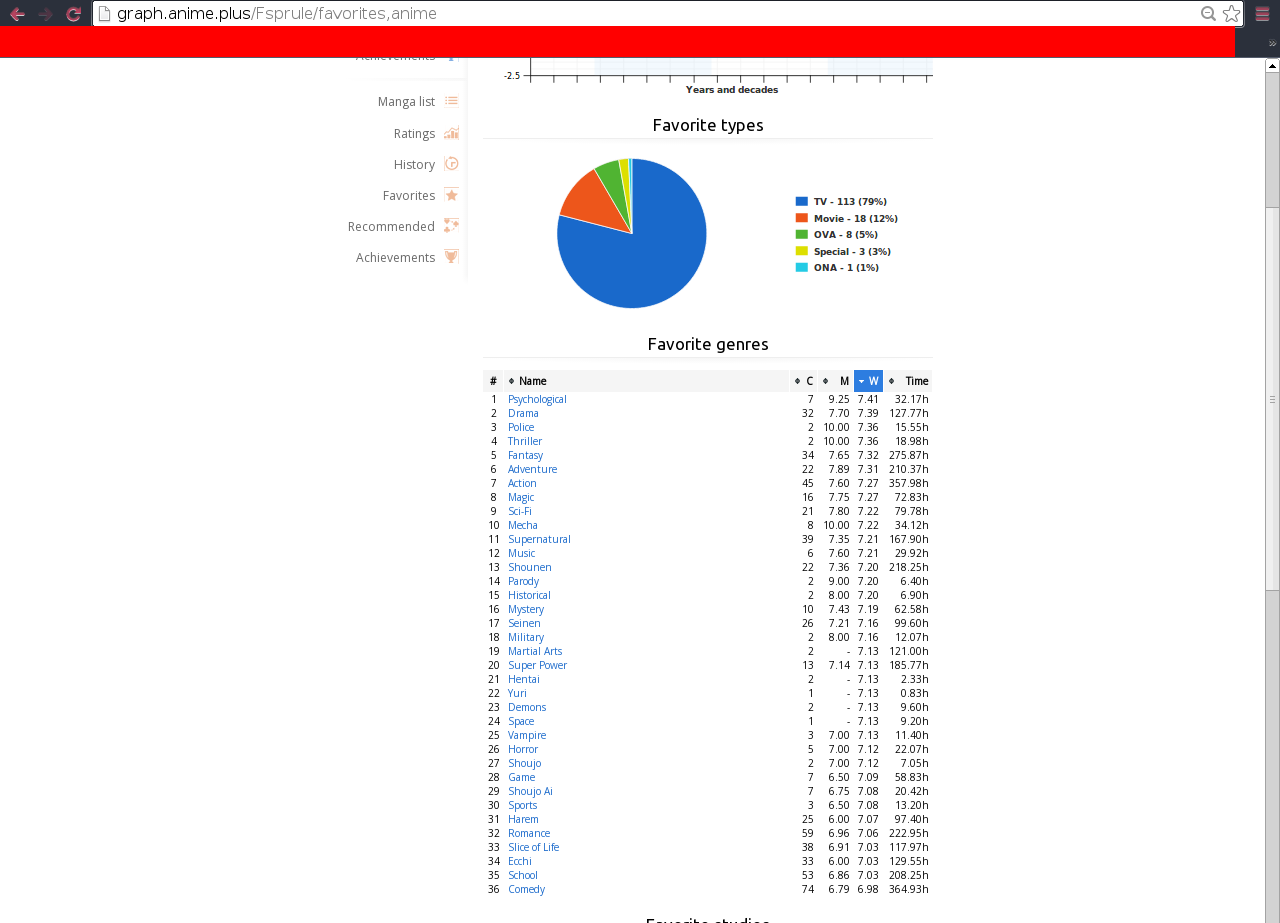Bookmark this page with the star icon
1280x923 pixels.
tap(1231, 14)
